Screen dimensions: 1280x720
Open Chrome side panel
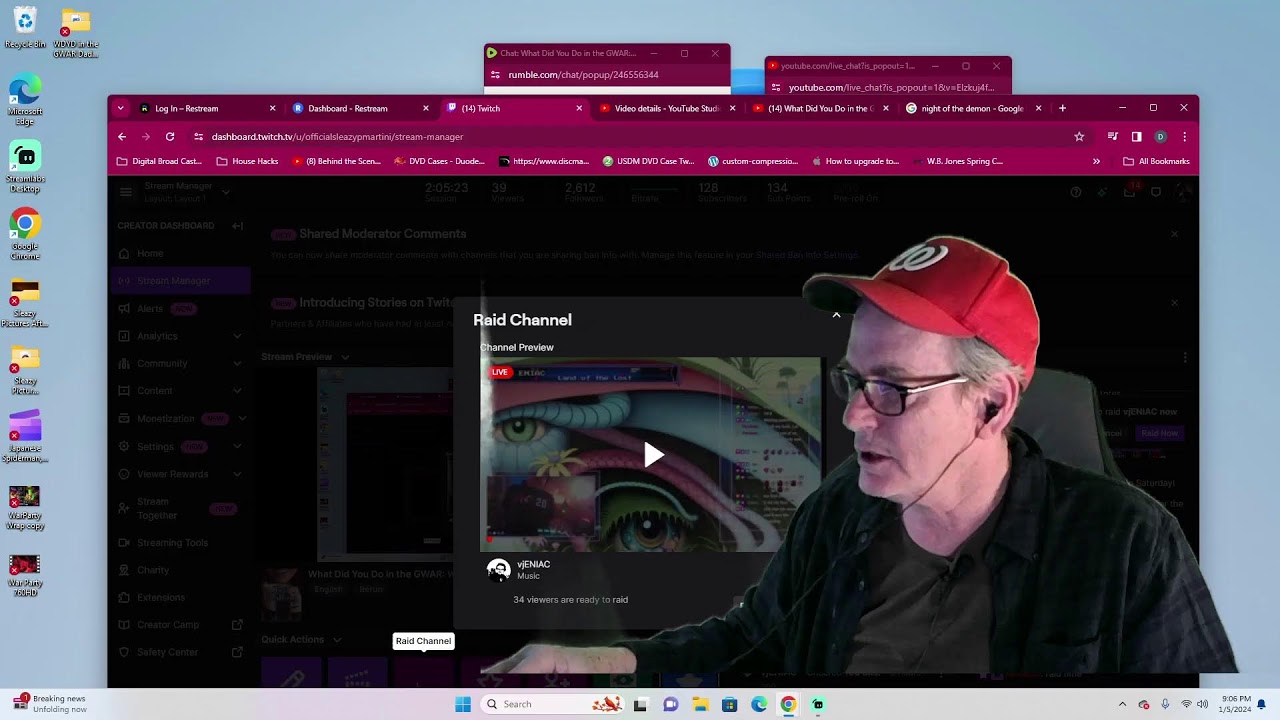click(x=1136, y=136)
